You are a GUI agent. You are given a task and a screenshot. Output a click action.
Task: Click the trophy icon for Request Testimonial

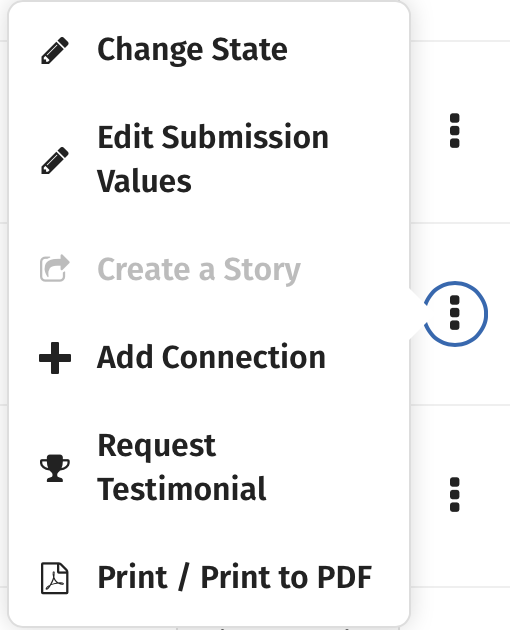point(55,468)
